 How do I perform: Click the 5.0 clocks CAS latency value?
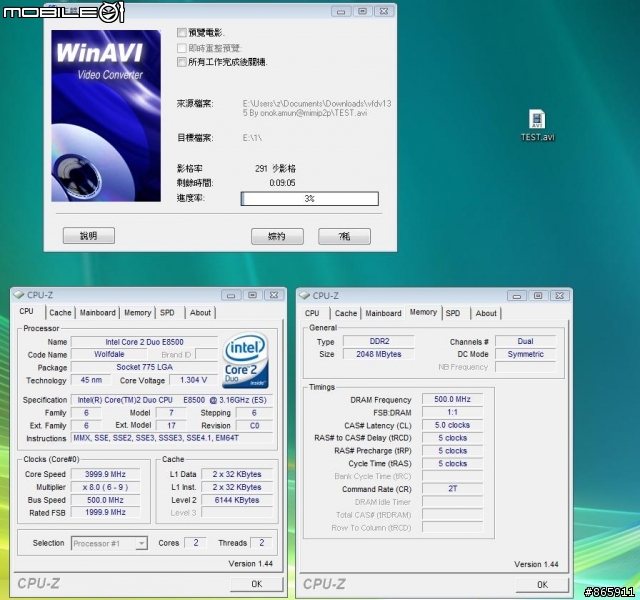point(452,425)
